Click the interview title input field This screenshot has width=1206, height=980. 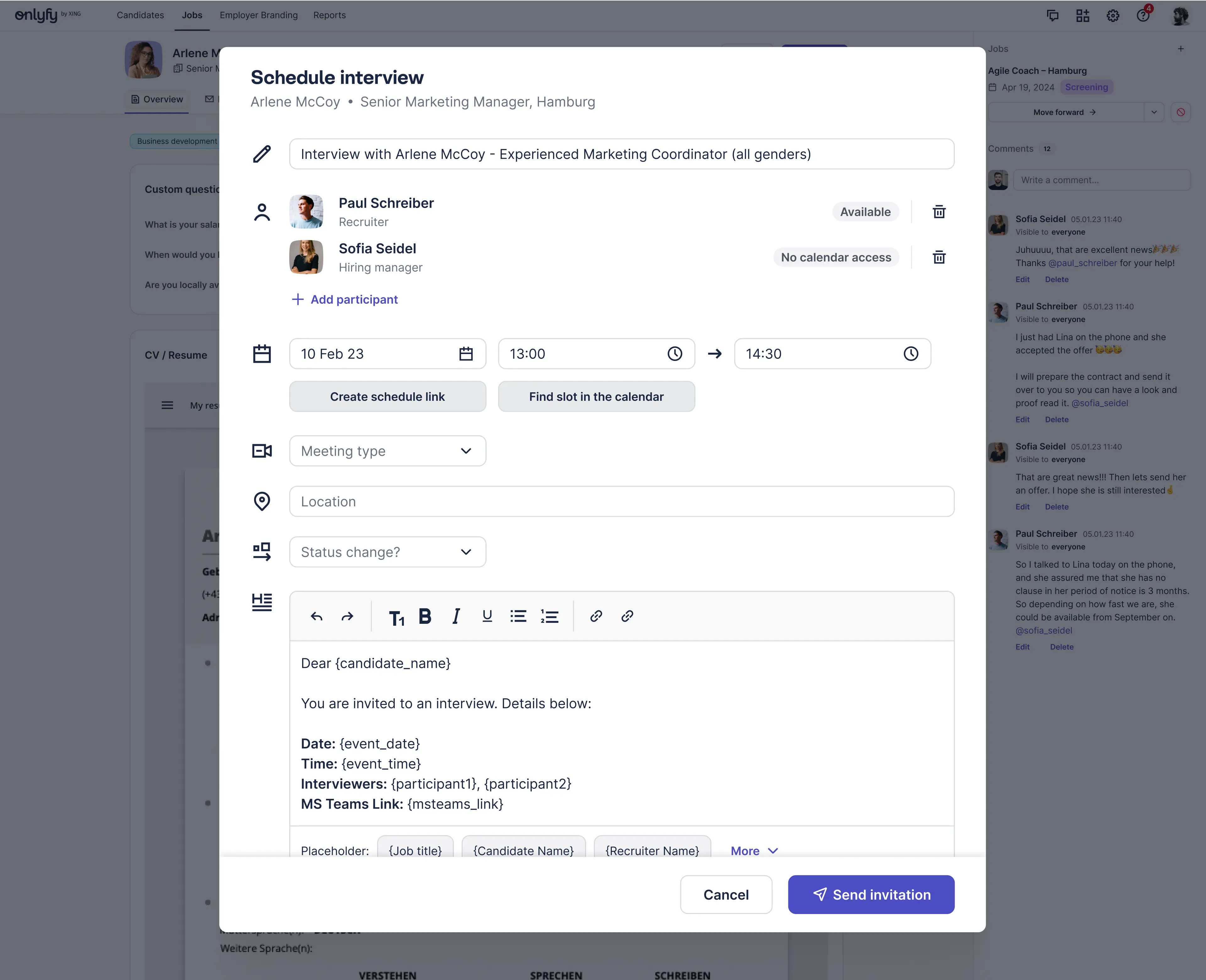click(x=622, y=154)
